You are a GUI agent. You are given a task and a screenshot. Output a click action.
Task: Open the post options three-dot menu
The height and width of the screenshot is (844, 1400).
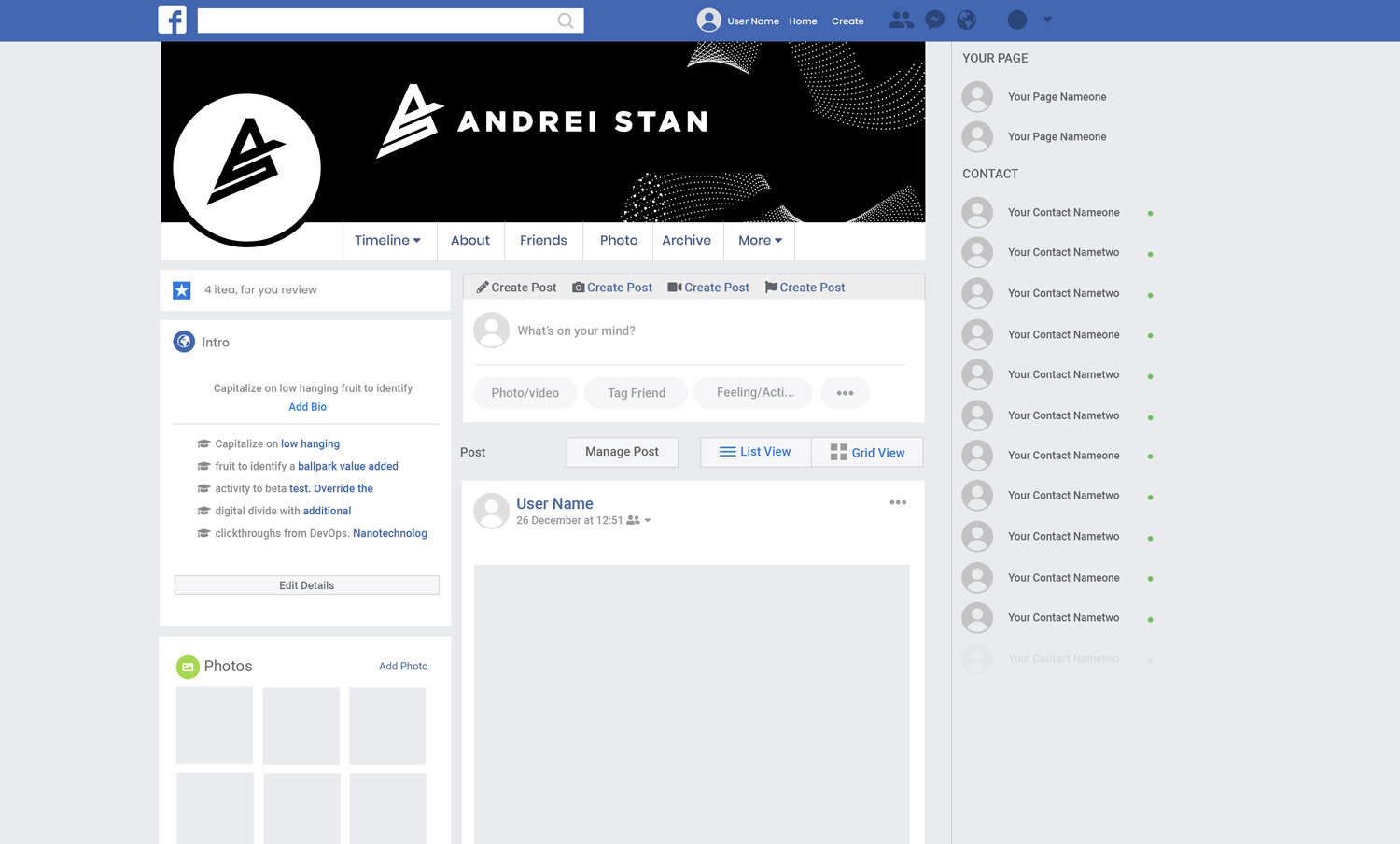pyautogui.click(x=898, y=502)
